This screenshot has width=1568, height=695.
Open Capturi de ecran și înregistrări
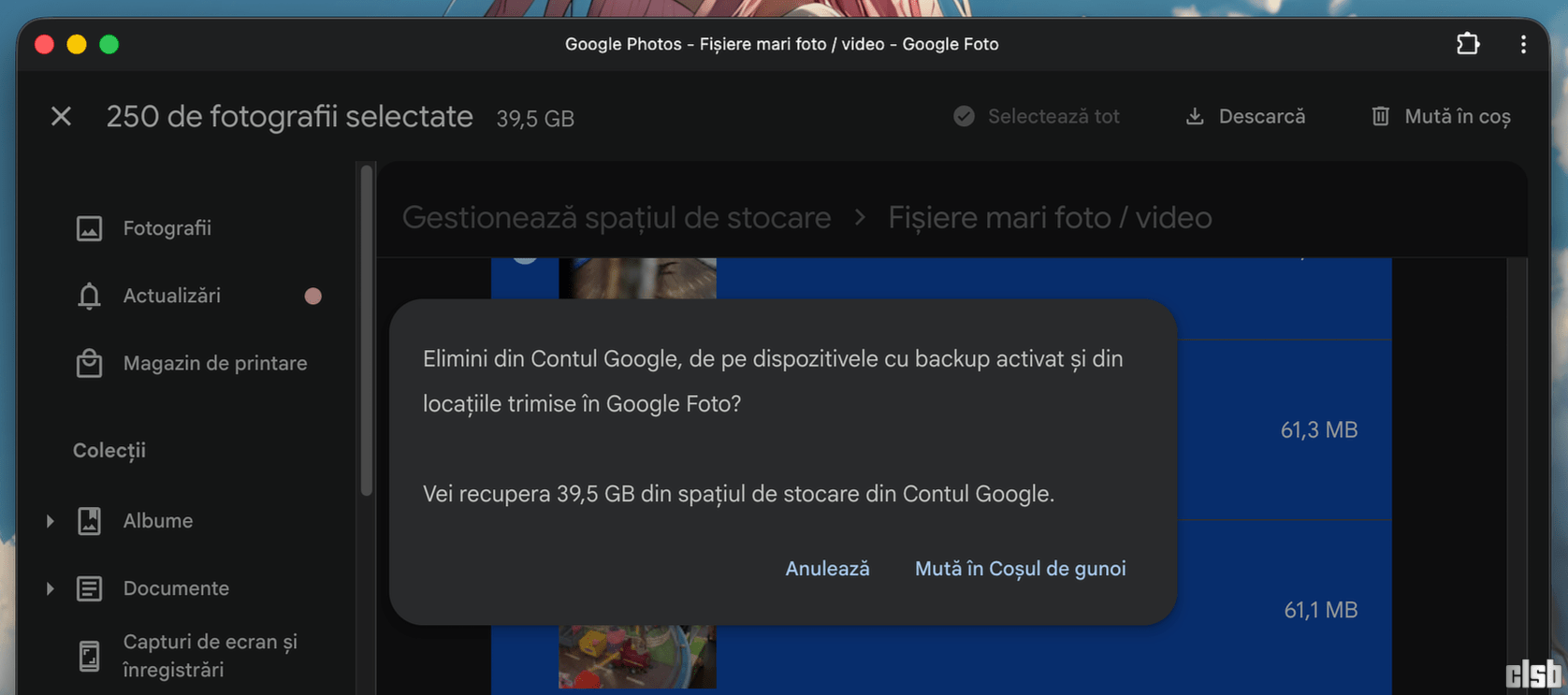click(x=210, y=656)
